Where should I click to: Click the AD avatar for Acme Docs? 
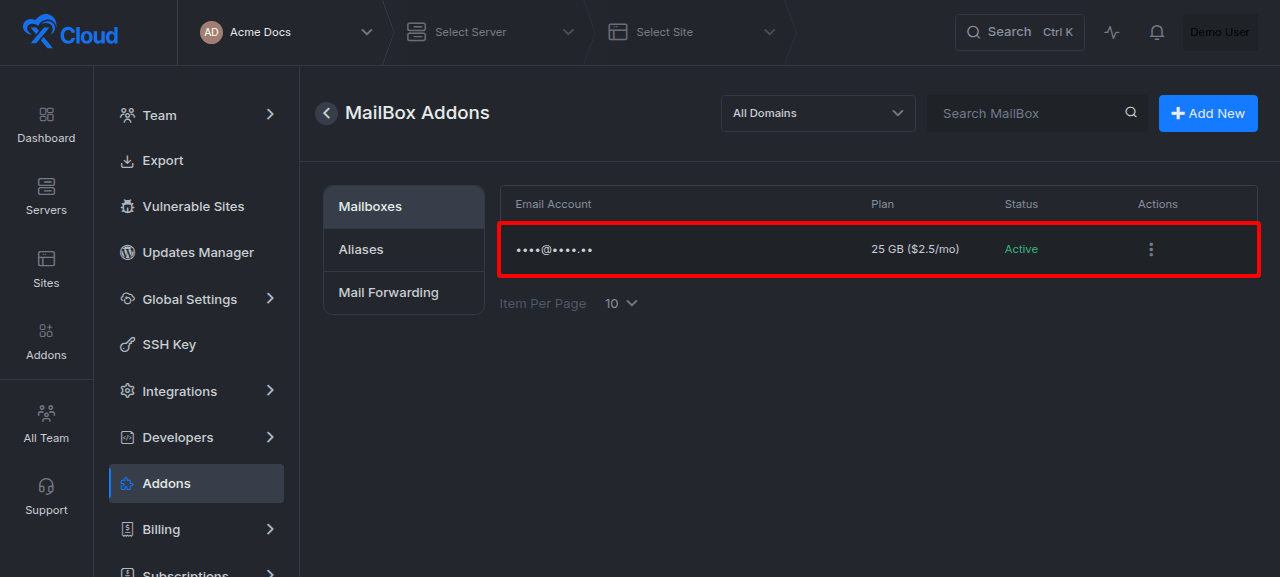click(x=211, y=32)
